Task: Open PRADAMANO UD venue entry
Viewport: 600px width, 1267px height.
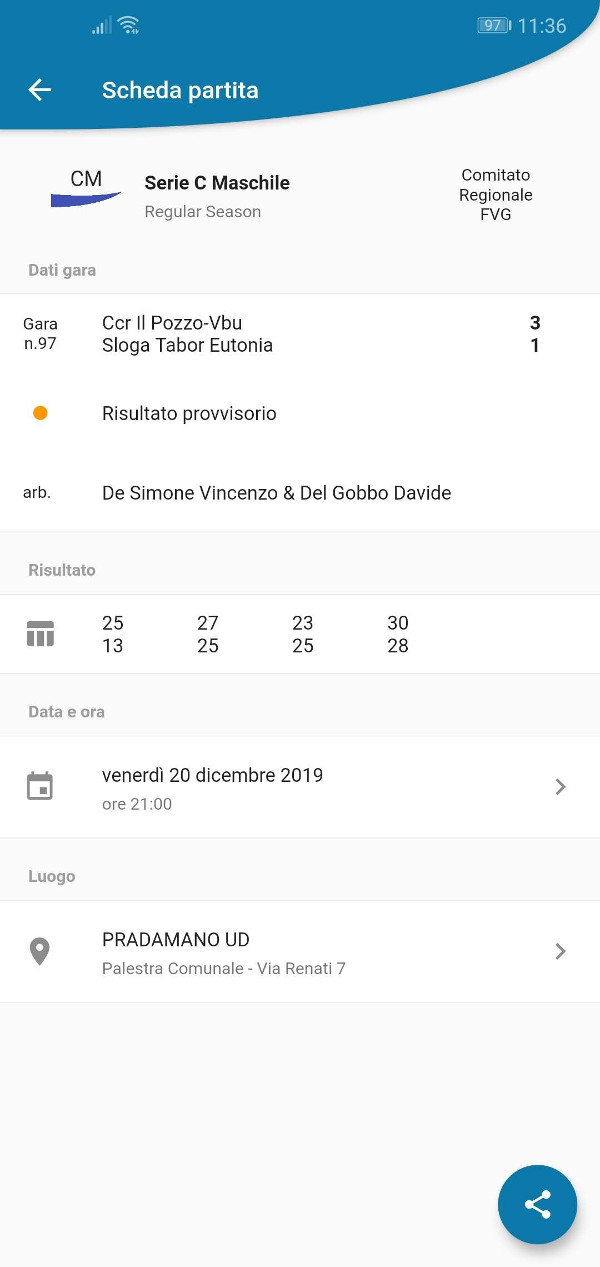Action: (x=300, y=952)
